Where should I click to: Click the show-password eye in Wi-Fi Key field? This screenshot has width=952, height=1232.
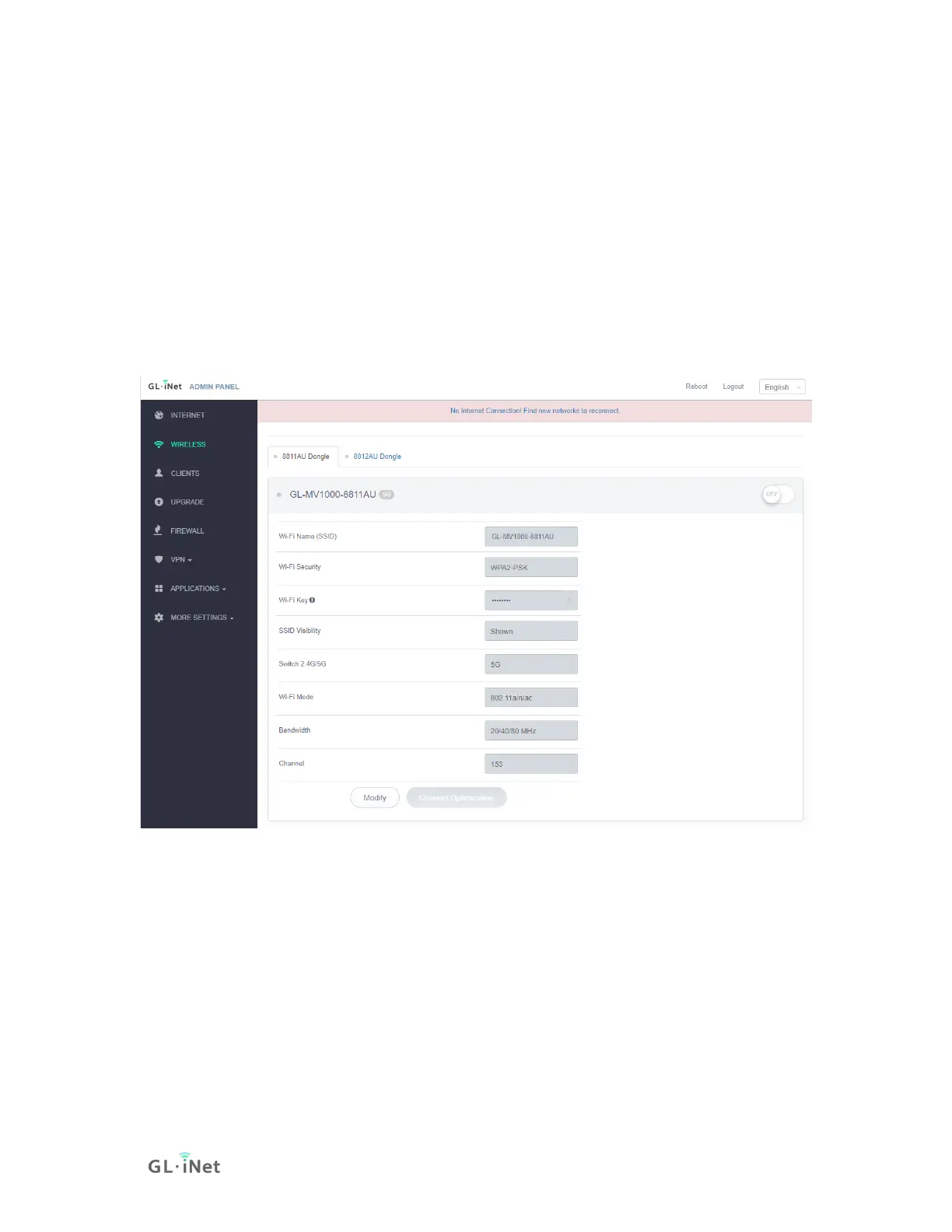569,600
